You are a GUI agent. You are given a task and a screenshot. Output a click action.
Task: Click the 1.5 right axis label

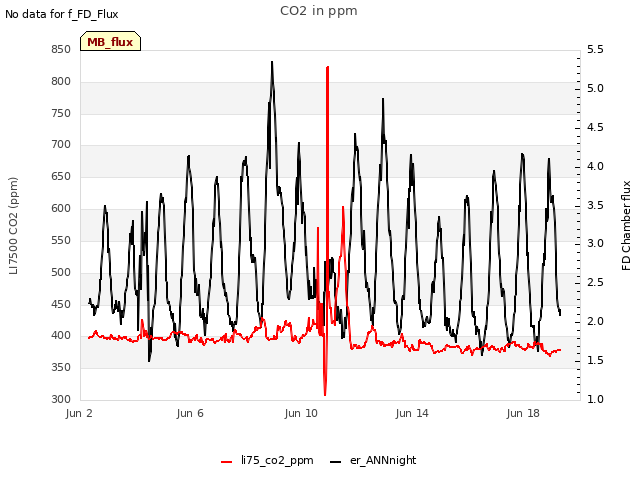point(595,360)
